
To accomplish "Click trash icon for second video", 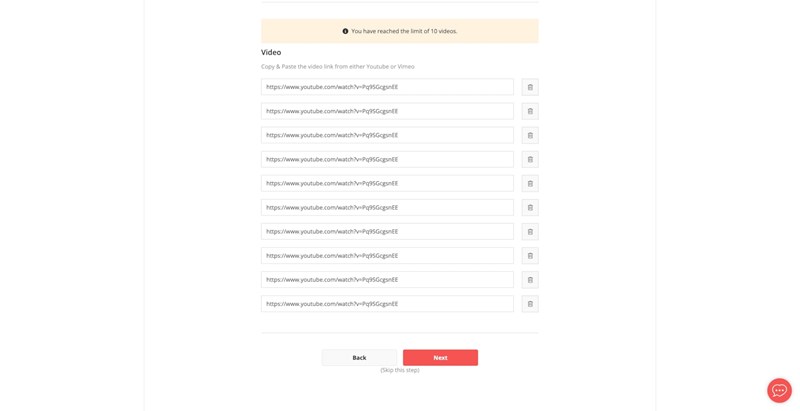I will [x=530, y=111].
